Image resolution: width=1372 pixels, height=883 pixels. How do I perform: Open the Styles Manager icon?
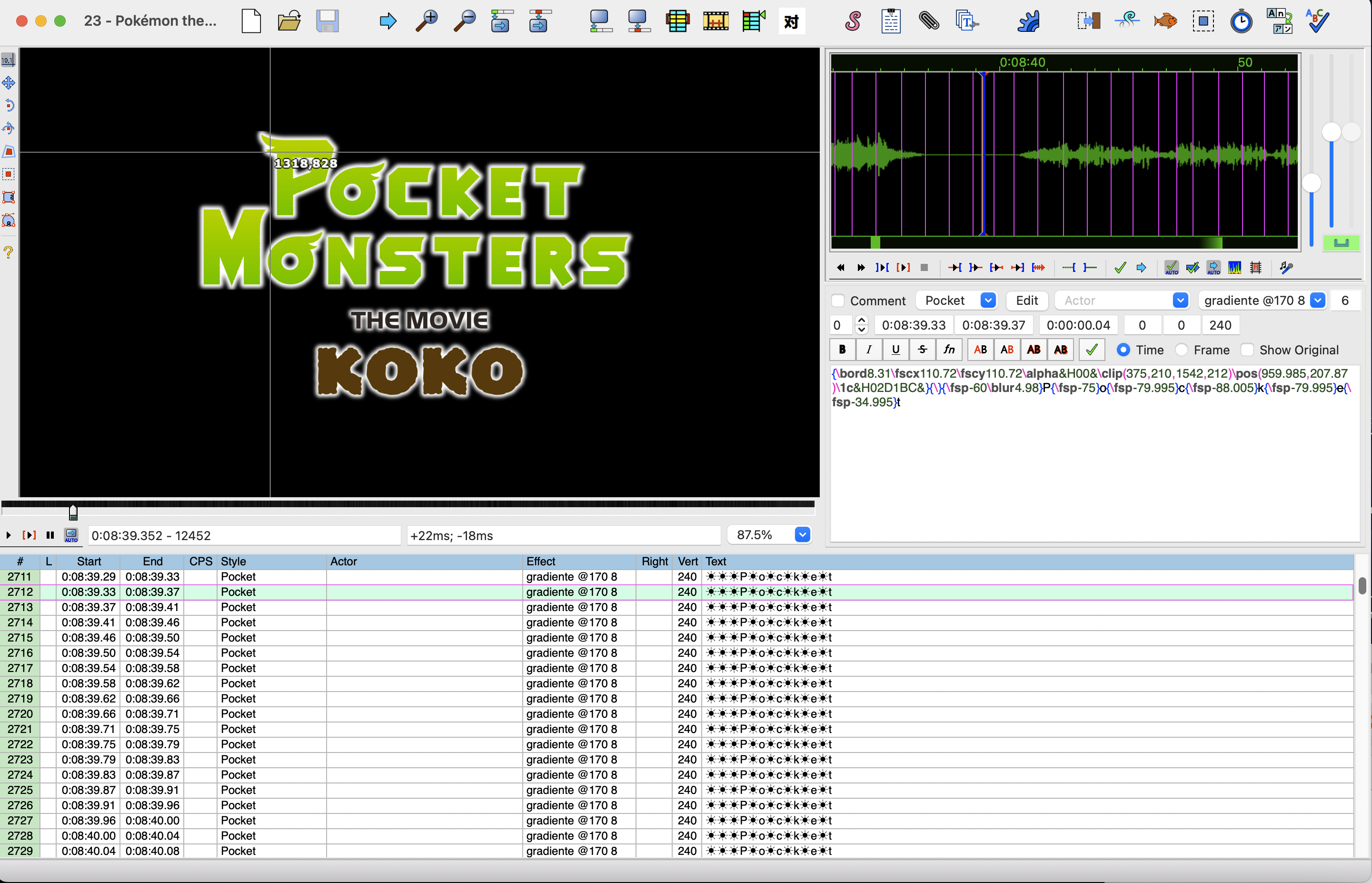tap(852, 21)
